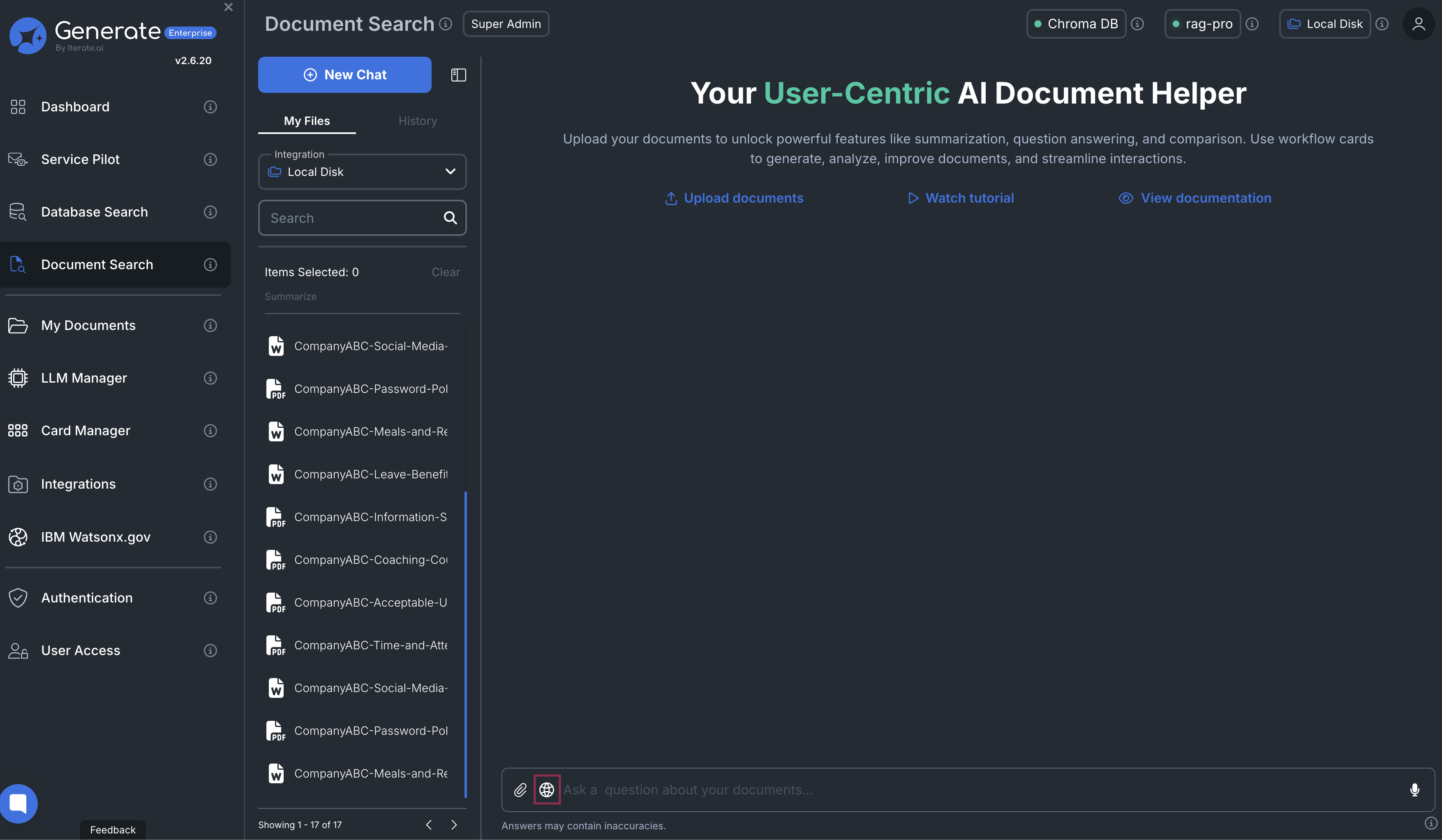Open info icon next to Document Search title
Viewport: 1442px width, 840px height.
[x=446, y=24]
